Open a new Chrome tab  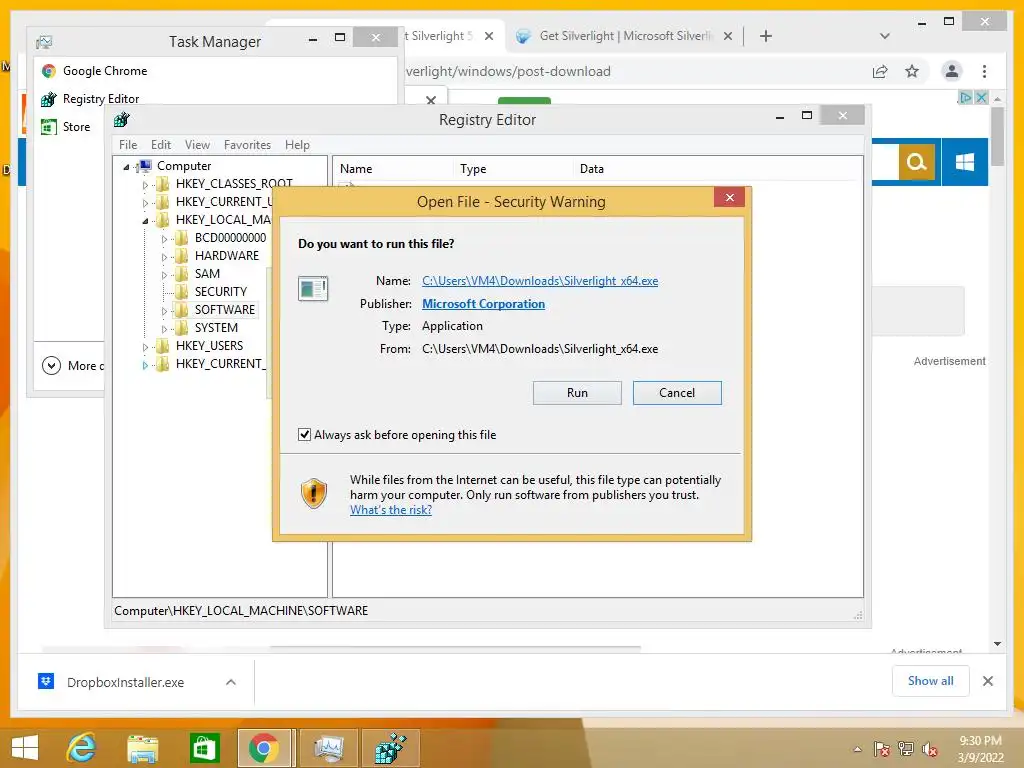[x=766, y=36]
